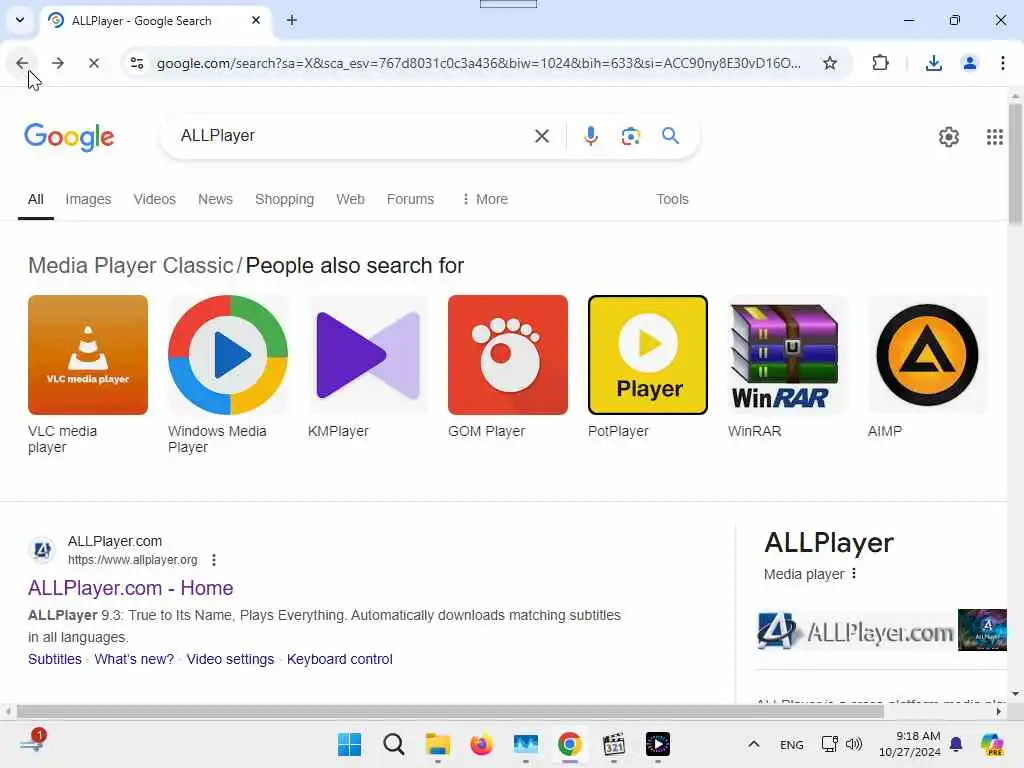Open the Keyboard control sitelink
Image resolution: width=1024 pixels, height=768 pixels.
[x=340, y=660]
